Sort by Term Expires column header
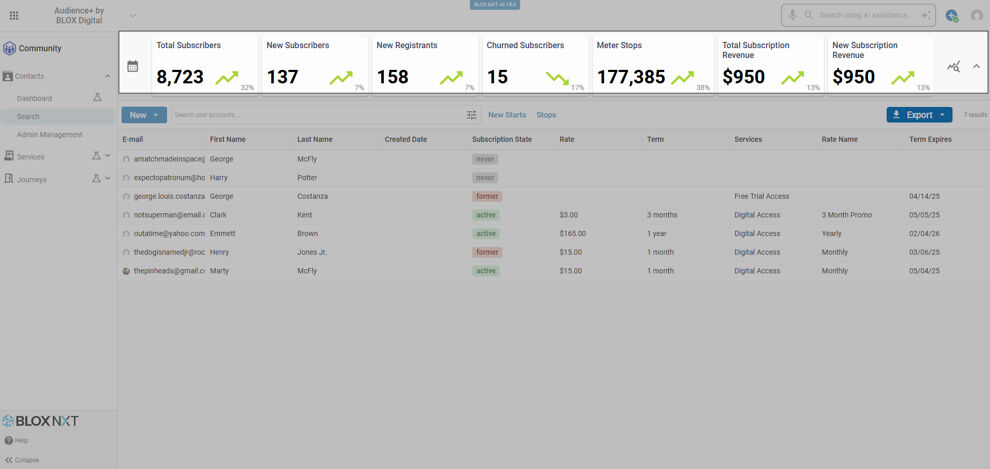Image resolution: width=990 pixels, height=469 pixels. 930,140
